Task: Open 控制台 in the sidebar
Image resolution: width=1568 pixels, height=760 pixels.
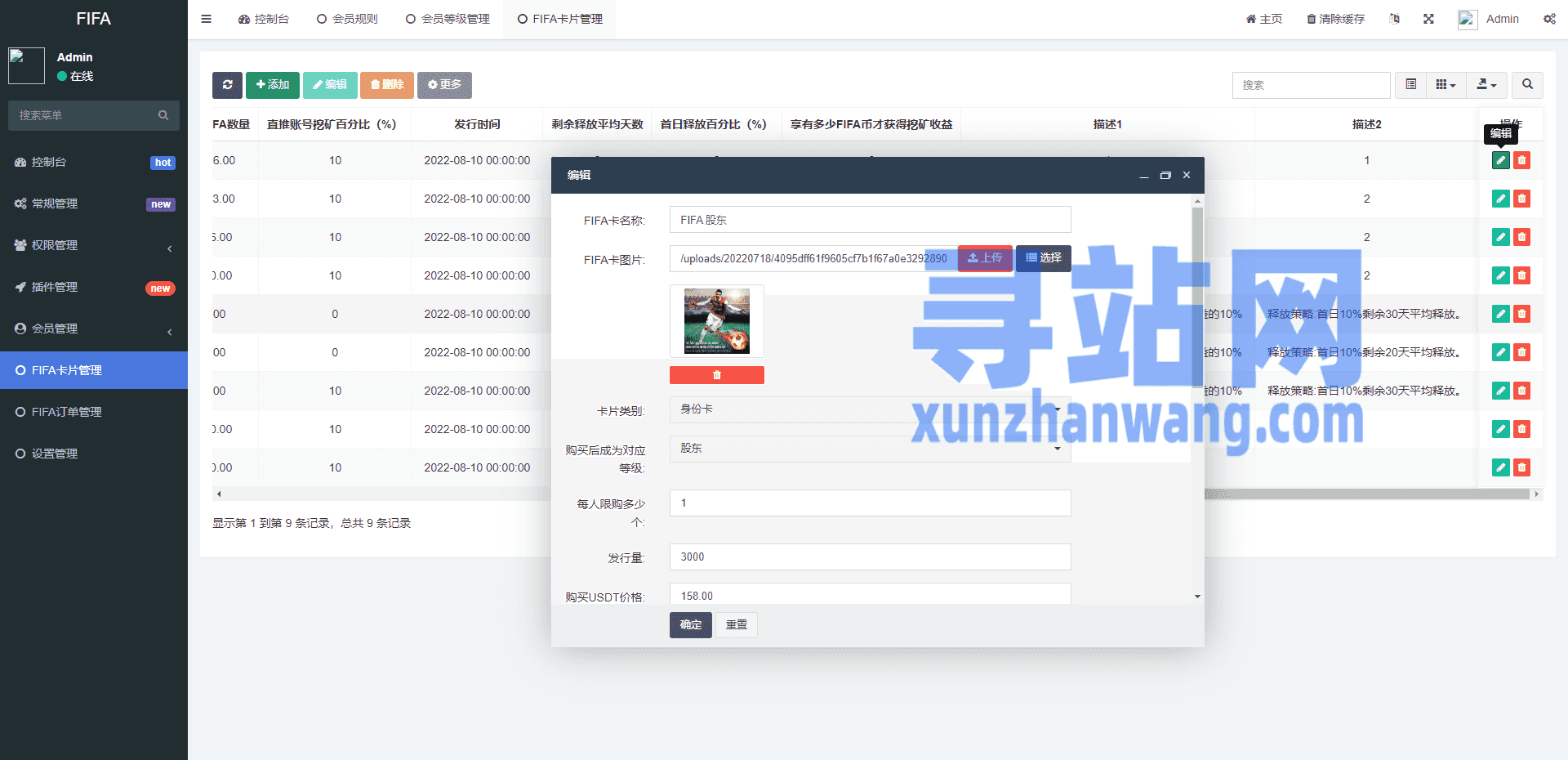Action: pyautogui.click(x=94, y=162)
